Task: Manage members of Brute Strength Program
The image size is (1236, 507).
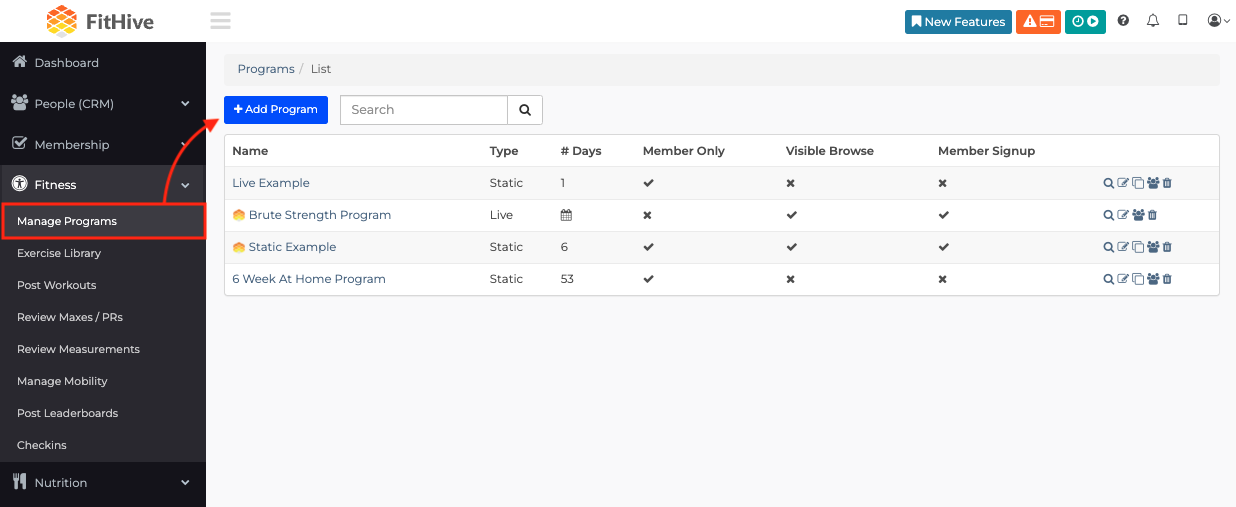Action: pyautogui.click(x=1138, y=215)
